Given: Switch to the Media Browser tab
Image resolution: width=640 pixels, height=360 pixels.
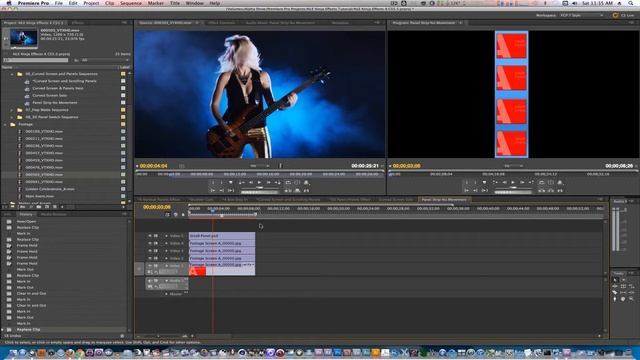Looking at the screenshot, I should pos(53,214).
